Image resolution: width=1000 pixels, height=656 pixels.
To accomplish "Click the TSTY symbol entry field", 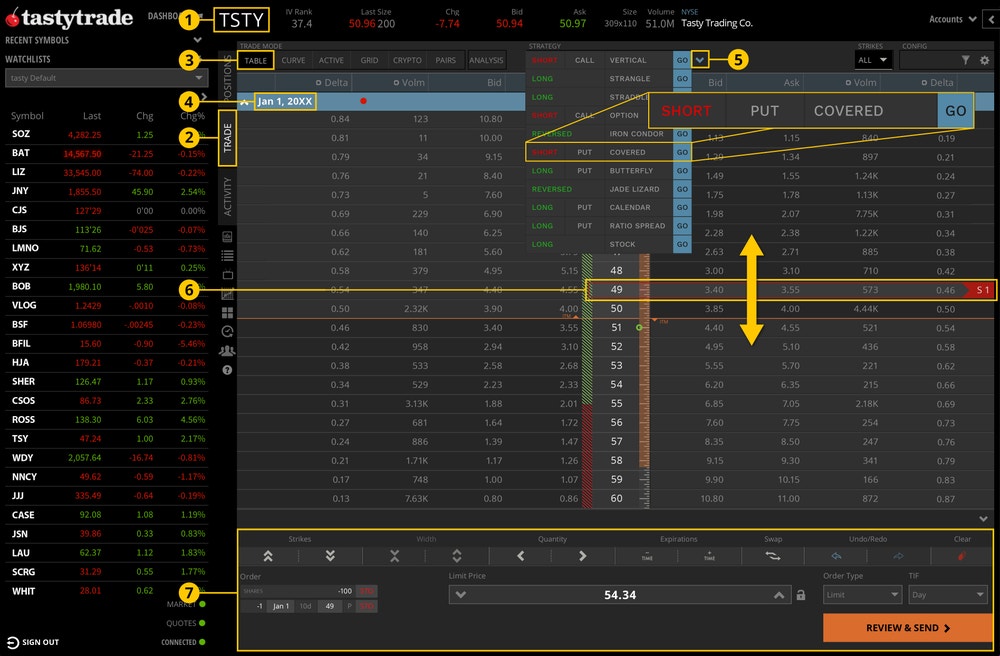I will (241, 20).
